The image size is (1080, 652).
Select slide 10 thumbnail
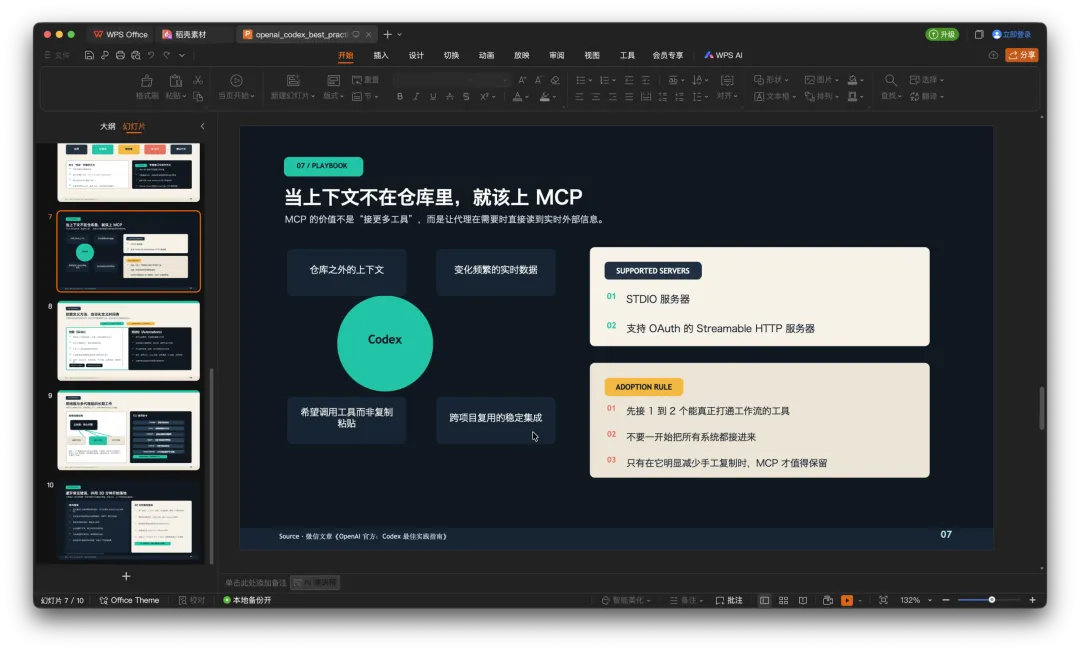129,520
